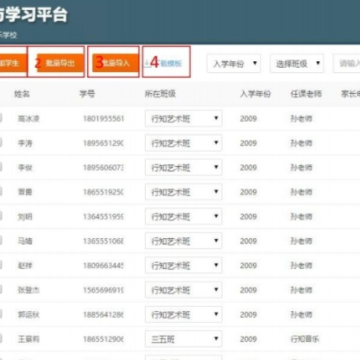Select student name 李俊

[25, 168]
